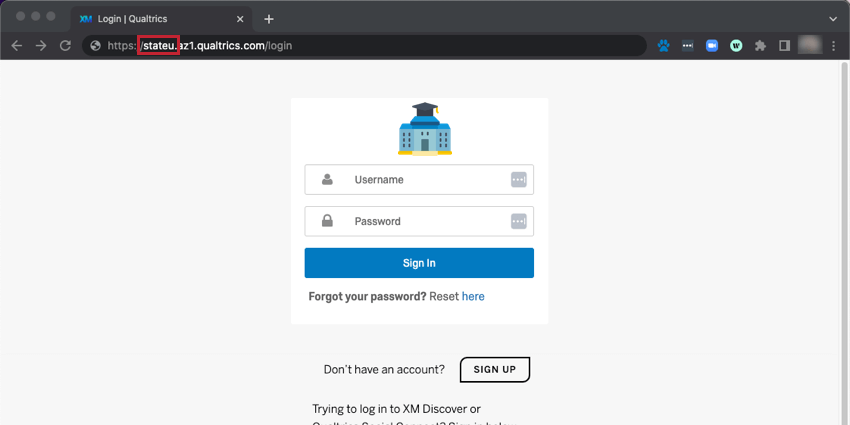Image resolution: width=850 pixels, height=425 pixels.
Task: Toggle the browser side panel
Action: (784, 46)
